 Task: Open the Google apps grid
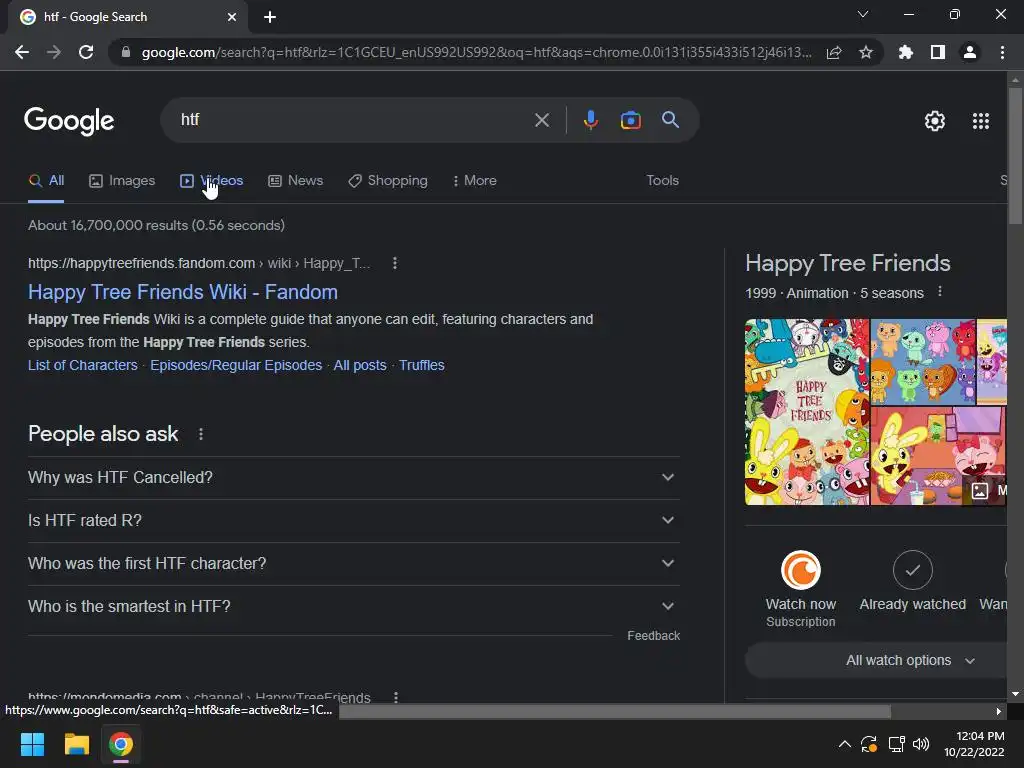coord(981,121)
